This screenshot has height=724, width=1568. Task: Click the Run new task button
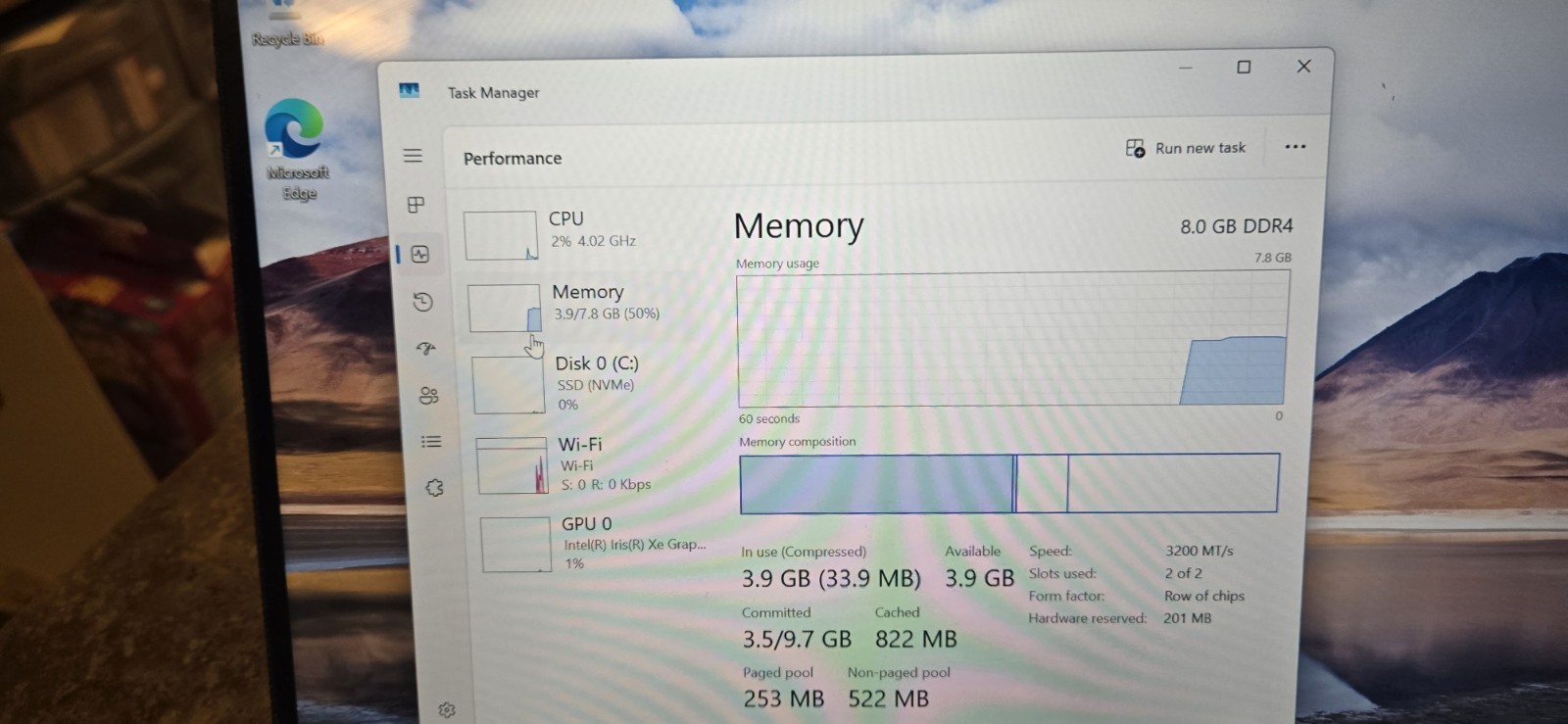click(x=1186, y=148)
